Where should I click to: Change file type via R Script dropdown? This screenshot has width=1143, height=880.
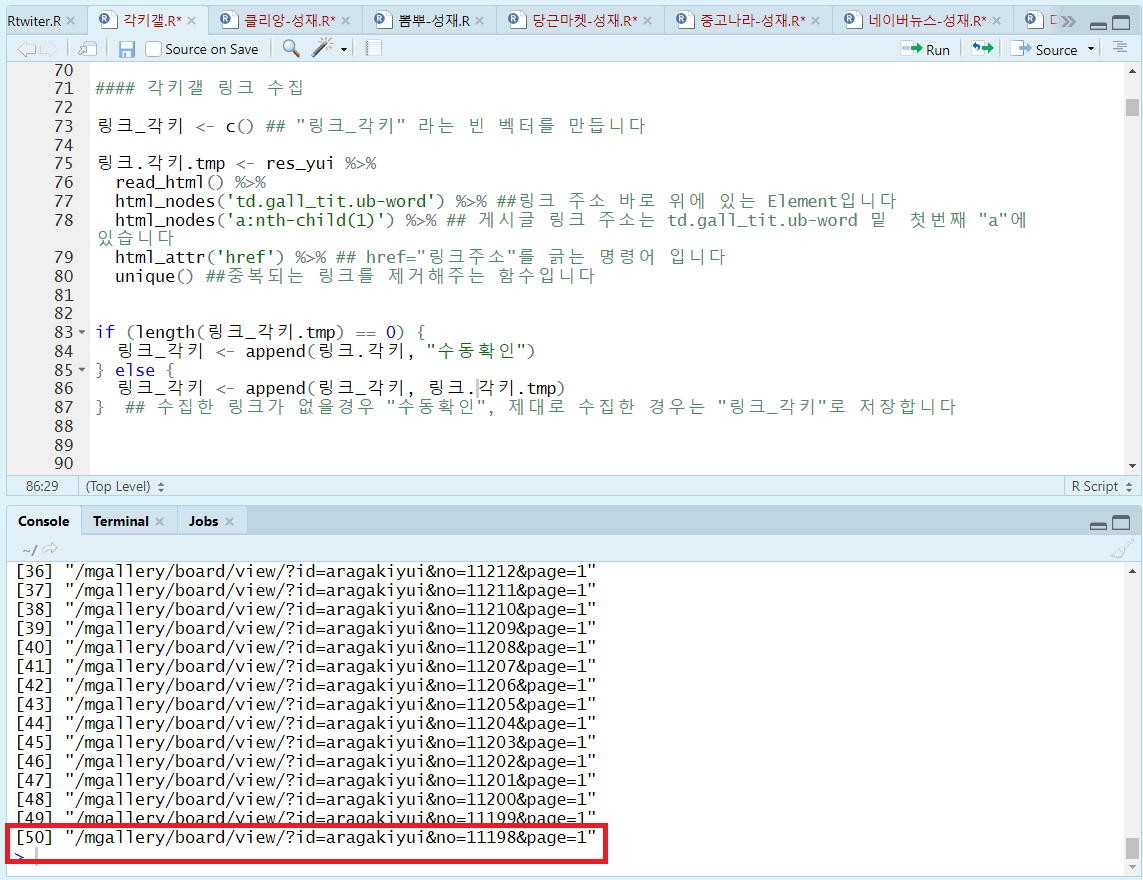click(1101, 486)
